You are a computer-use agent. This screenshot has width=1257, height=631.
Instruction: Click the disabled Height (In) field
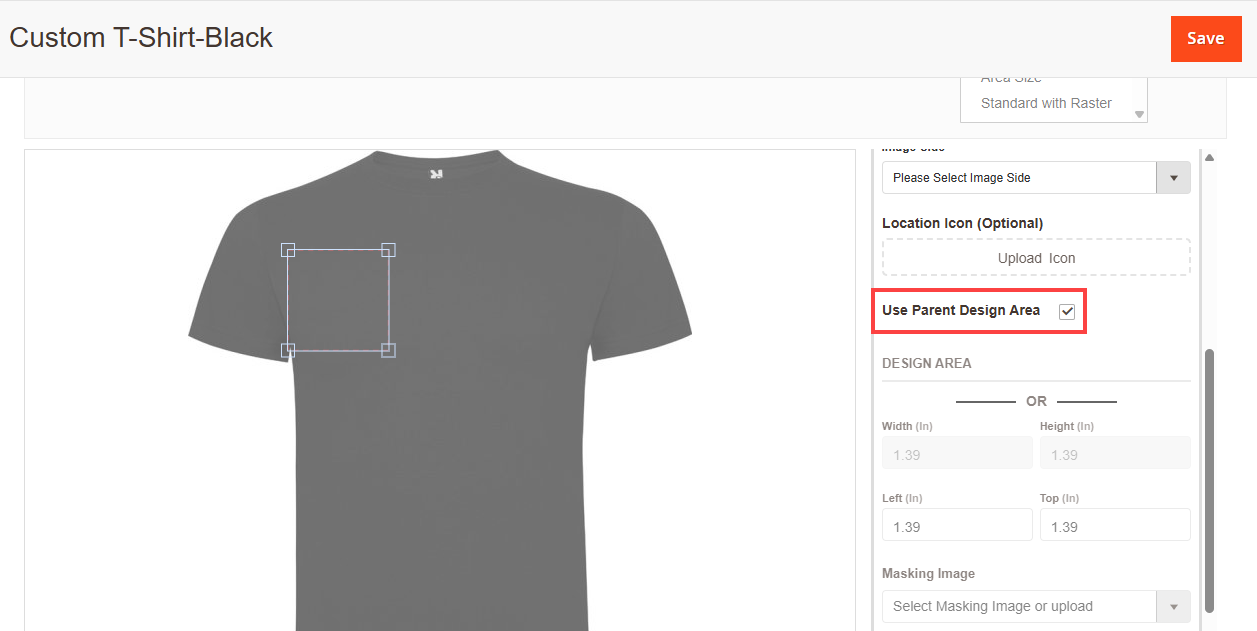[x=1114, y=454]
